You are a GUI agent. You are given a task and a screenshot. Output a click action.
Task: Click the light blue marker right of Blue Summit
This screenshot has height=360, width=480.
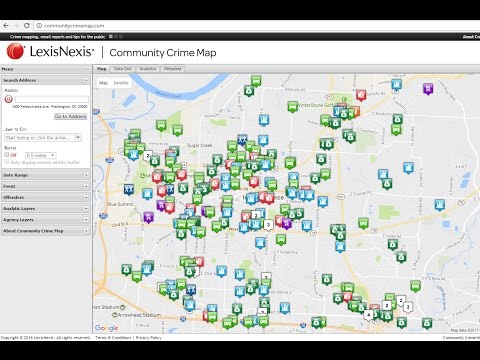click(x=147, y=194)
